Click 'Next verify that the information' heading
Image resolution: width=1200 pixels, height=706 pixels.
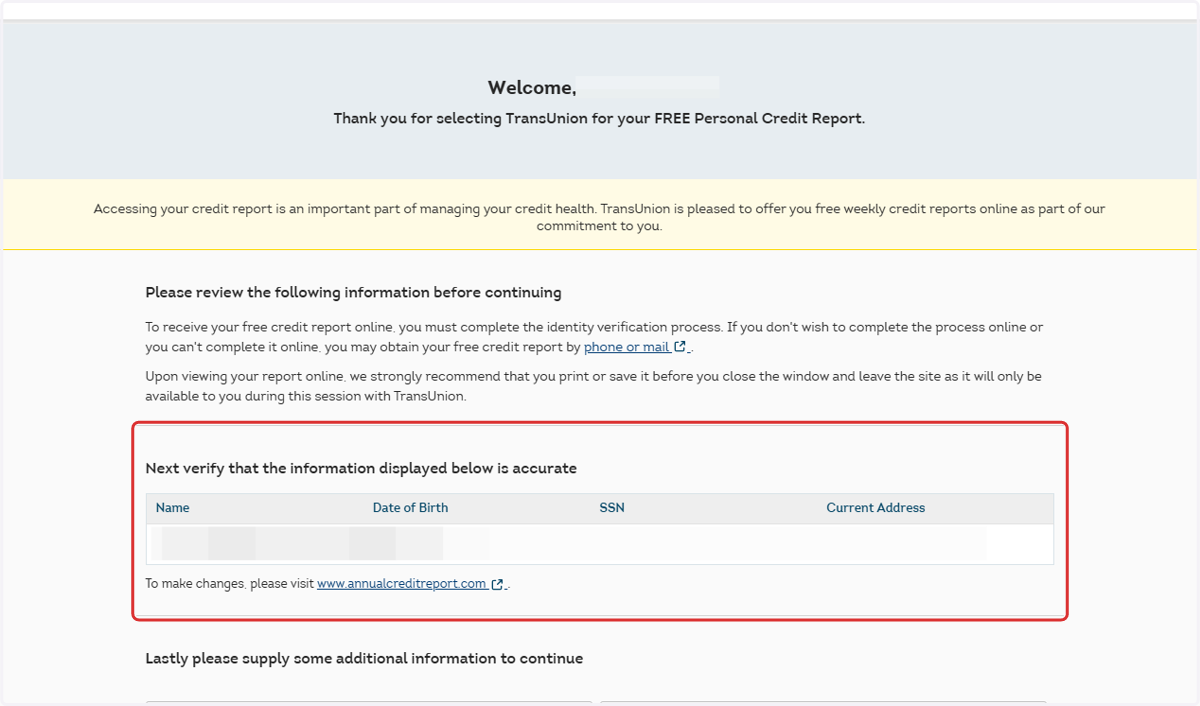point(361,468)
